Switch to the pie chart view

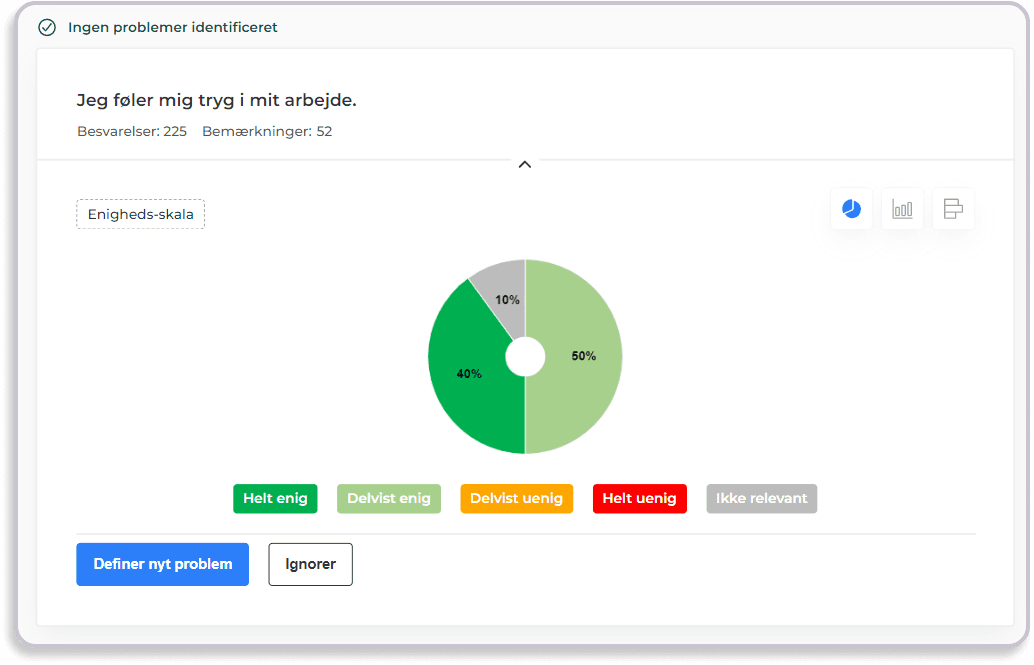click(851, 209)
